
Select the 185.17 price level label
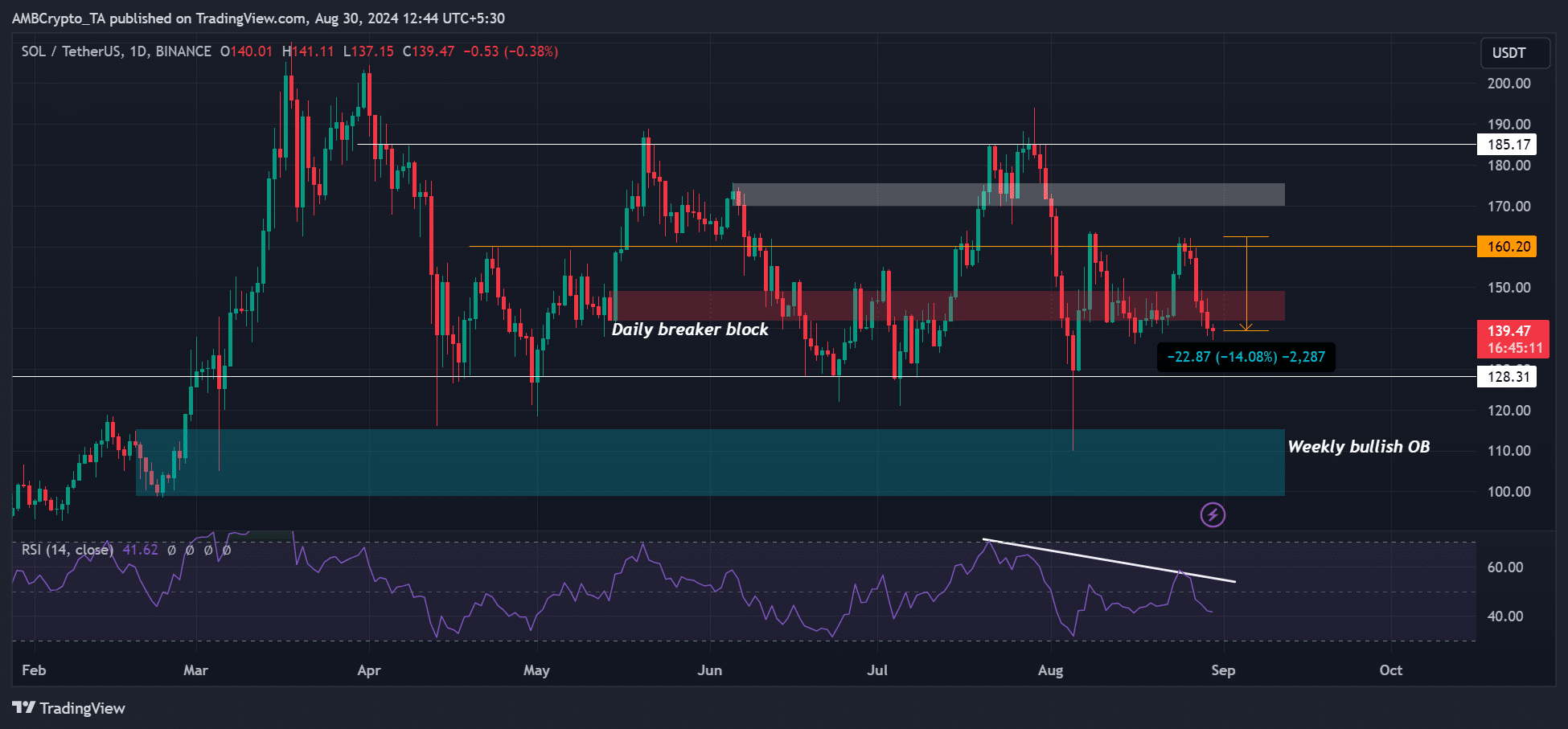pyautogui.click(x=1507, y=145)
